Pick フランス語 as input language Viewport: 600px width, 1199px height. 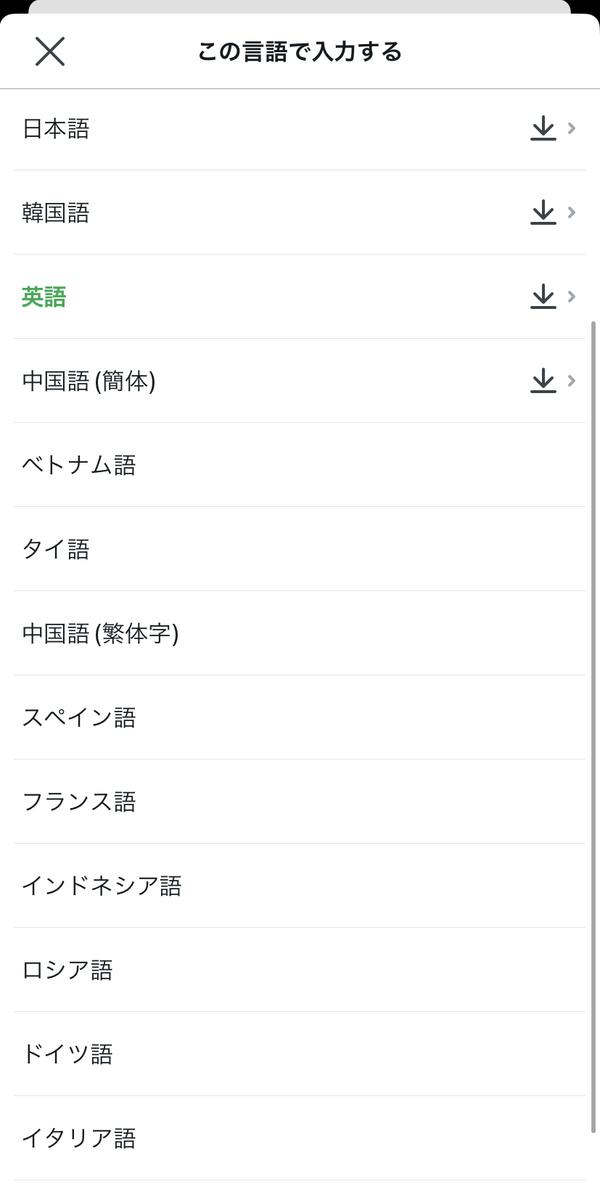click(300, 801)
